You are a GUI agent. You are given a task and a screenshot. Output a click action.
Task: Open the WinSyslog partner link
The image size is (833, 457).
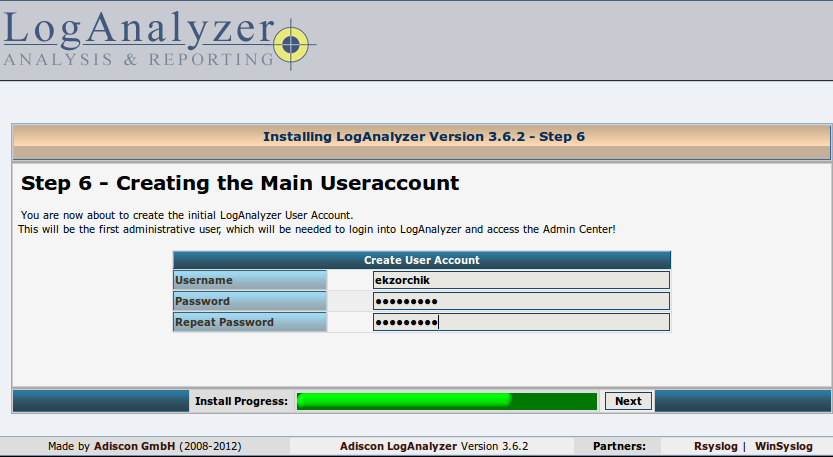pyautogui.click(x=784, y=446)
